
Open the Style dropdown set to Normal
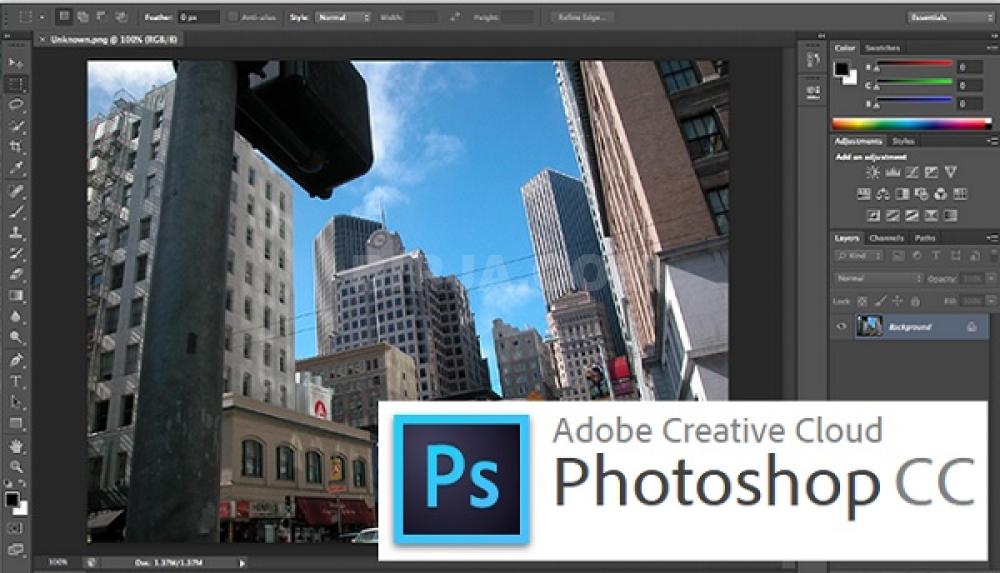(343, 17)
